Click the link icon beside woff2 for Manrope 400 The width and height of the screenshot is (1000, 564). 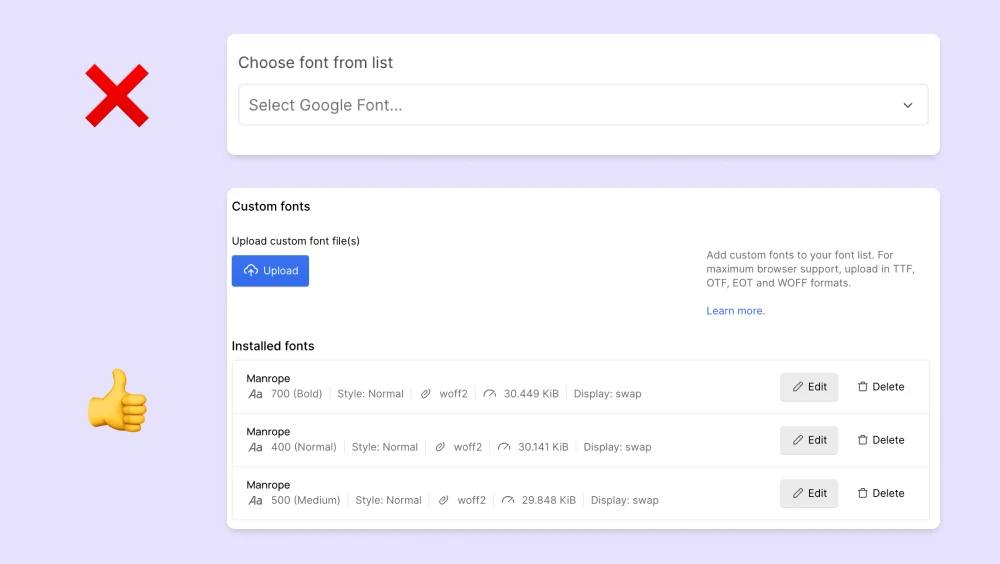[x=440, y=447]
